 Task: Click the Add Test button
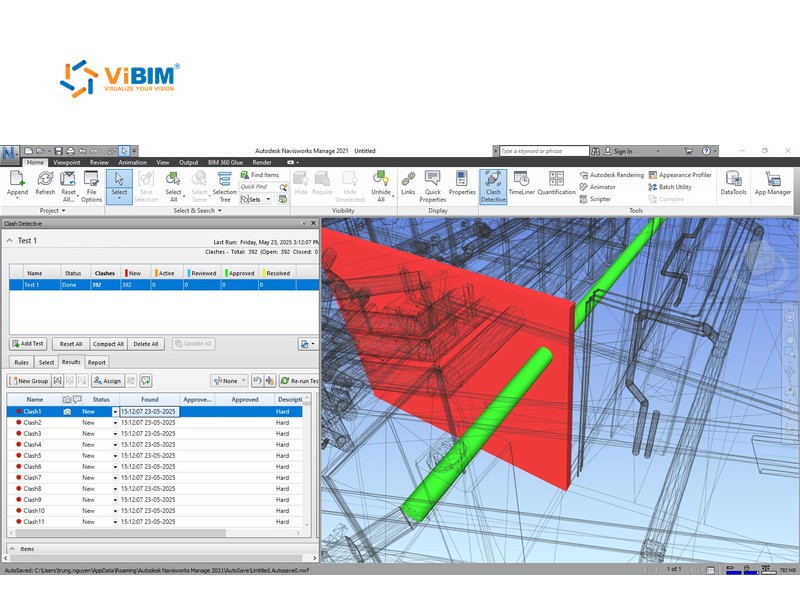coord(28,344)
